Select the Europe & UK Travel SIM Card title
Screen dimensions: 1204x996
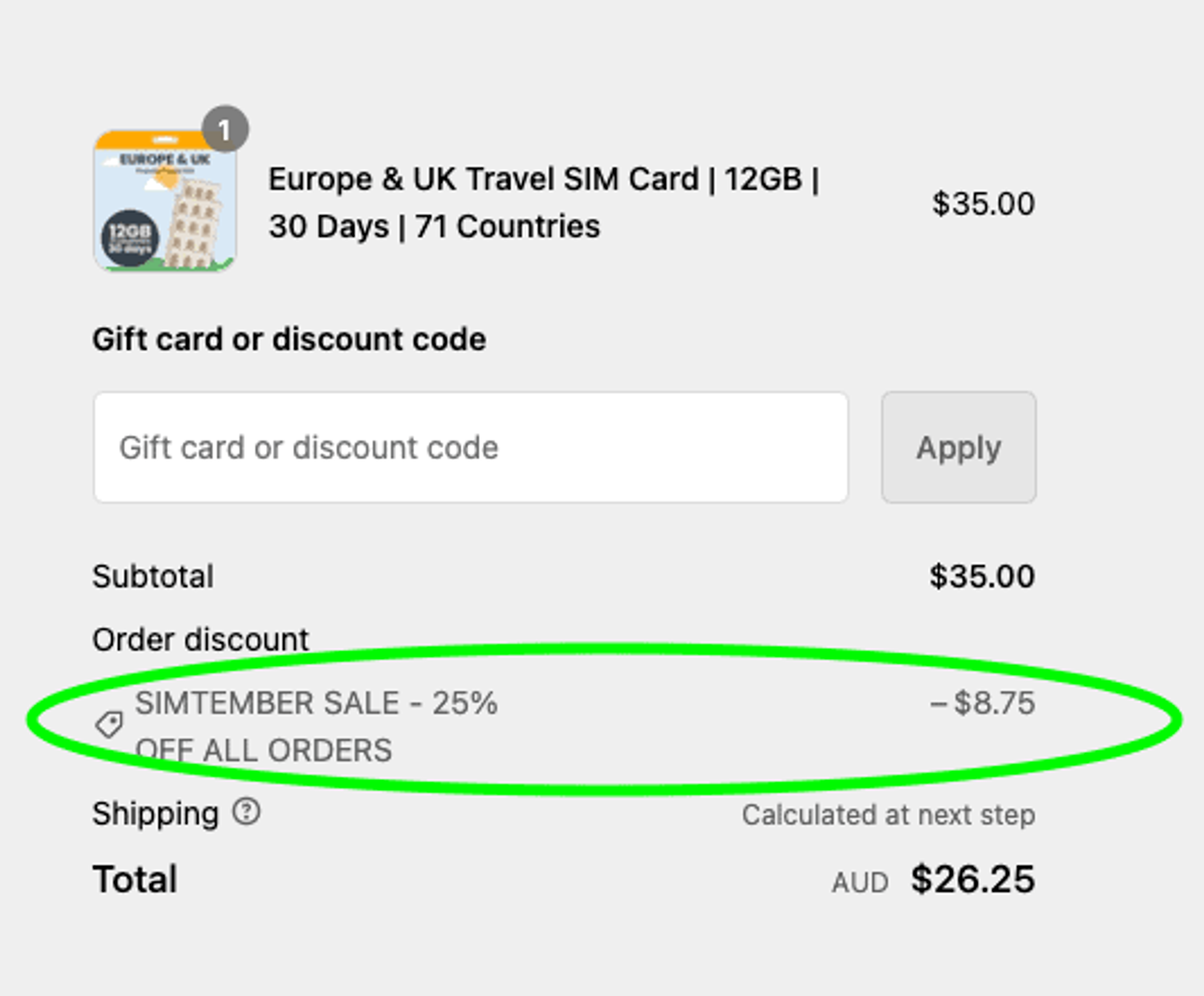point(544,203)
